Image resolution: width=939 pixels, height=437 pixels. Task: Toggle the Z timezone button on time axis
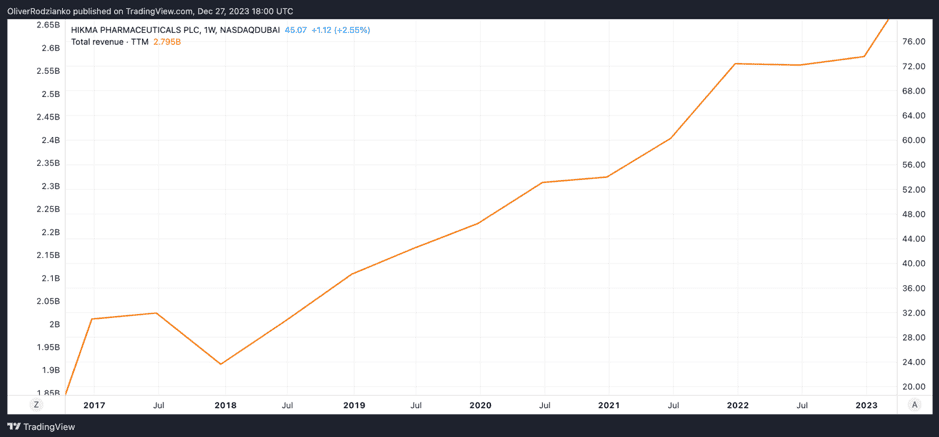(x=36, y=405)
